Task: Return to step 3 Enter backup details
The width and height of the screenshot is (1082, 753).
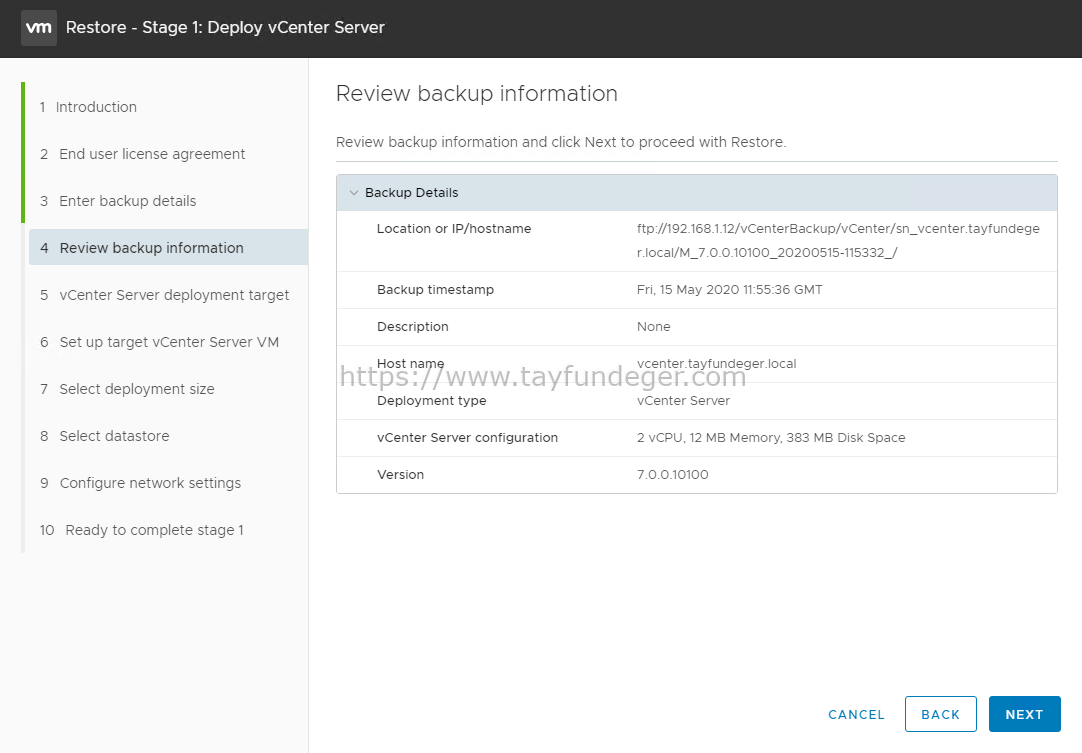Action: [x=118, y=201]
